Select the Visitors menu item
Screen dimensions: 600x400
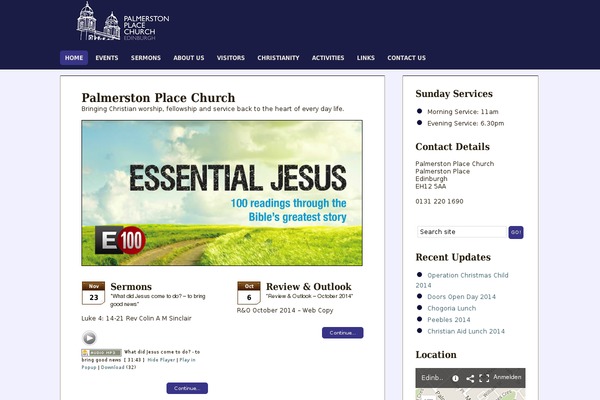231,58
